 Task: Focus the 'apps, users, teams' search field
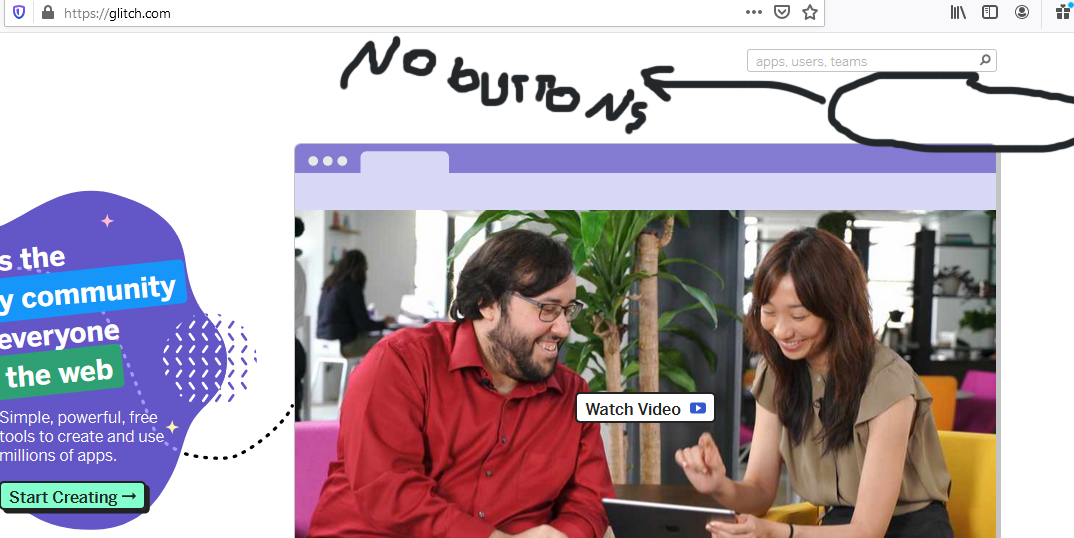[871, 60]
